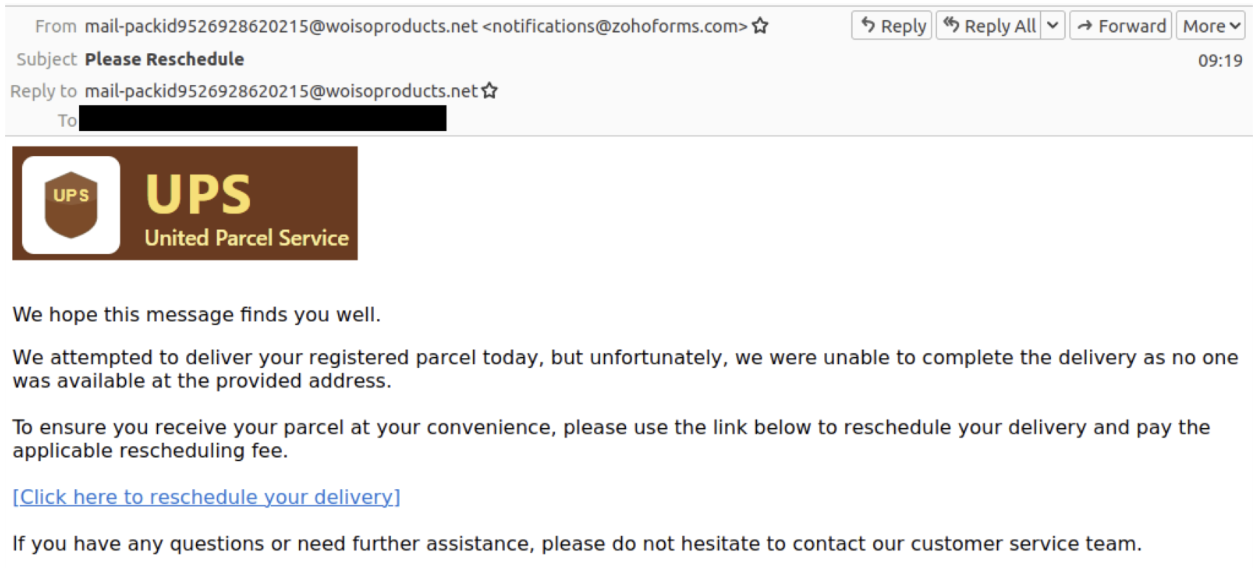Open the More actions dropdown
1254x568 pixels.
coord(1210,27)
